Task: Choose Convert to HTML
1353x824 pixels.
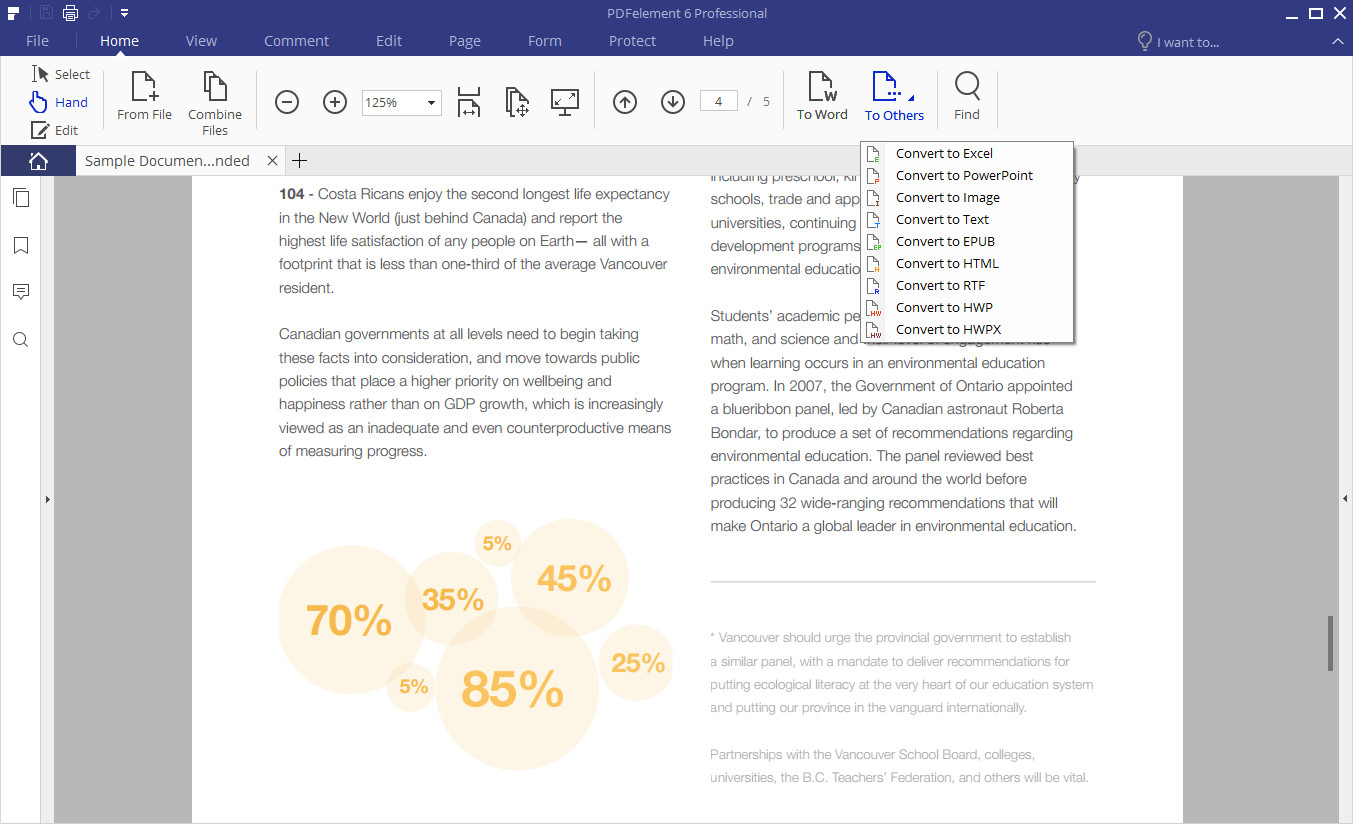Action: (967, 263)
